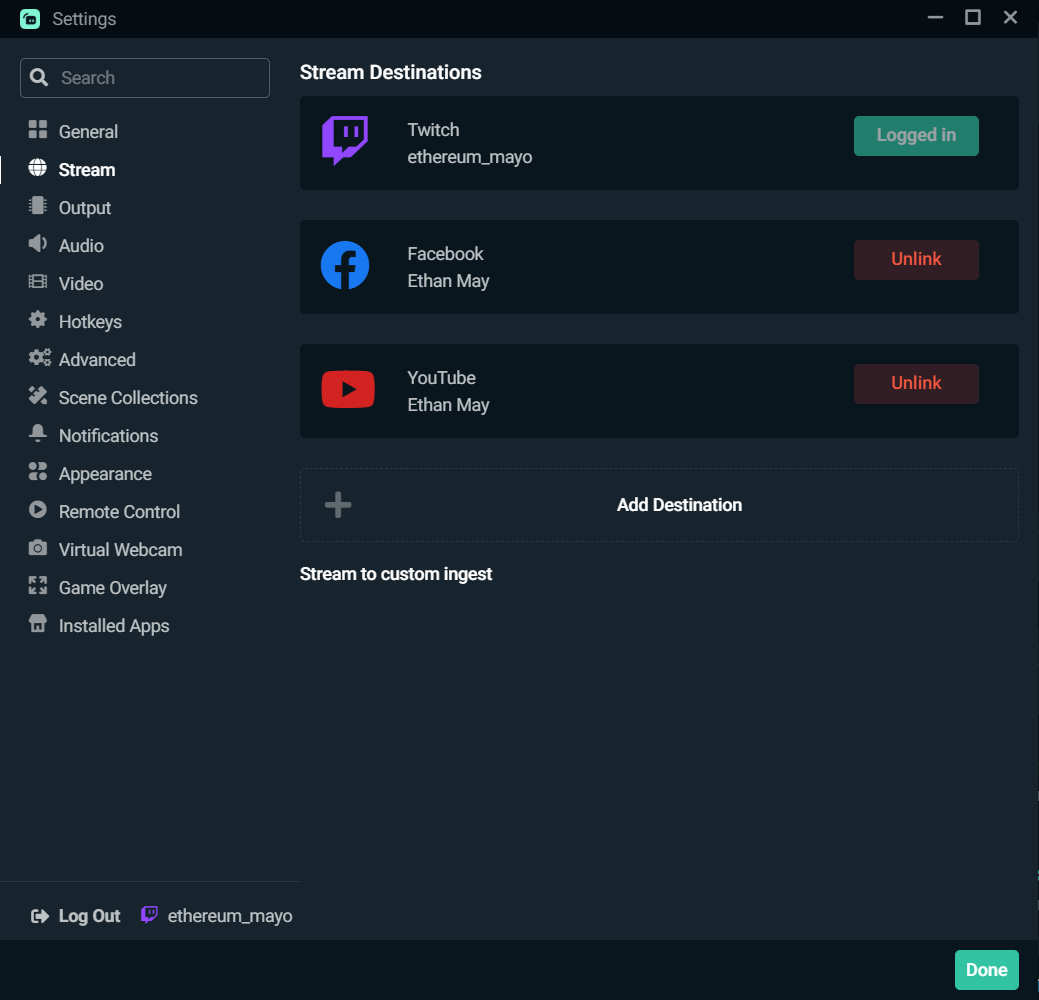This screenshot has height=1000, width=1039.
Task: Minimize the Settings window
Action: click(x=935, y=17)
